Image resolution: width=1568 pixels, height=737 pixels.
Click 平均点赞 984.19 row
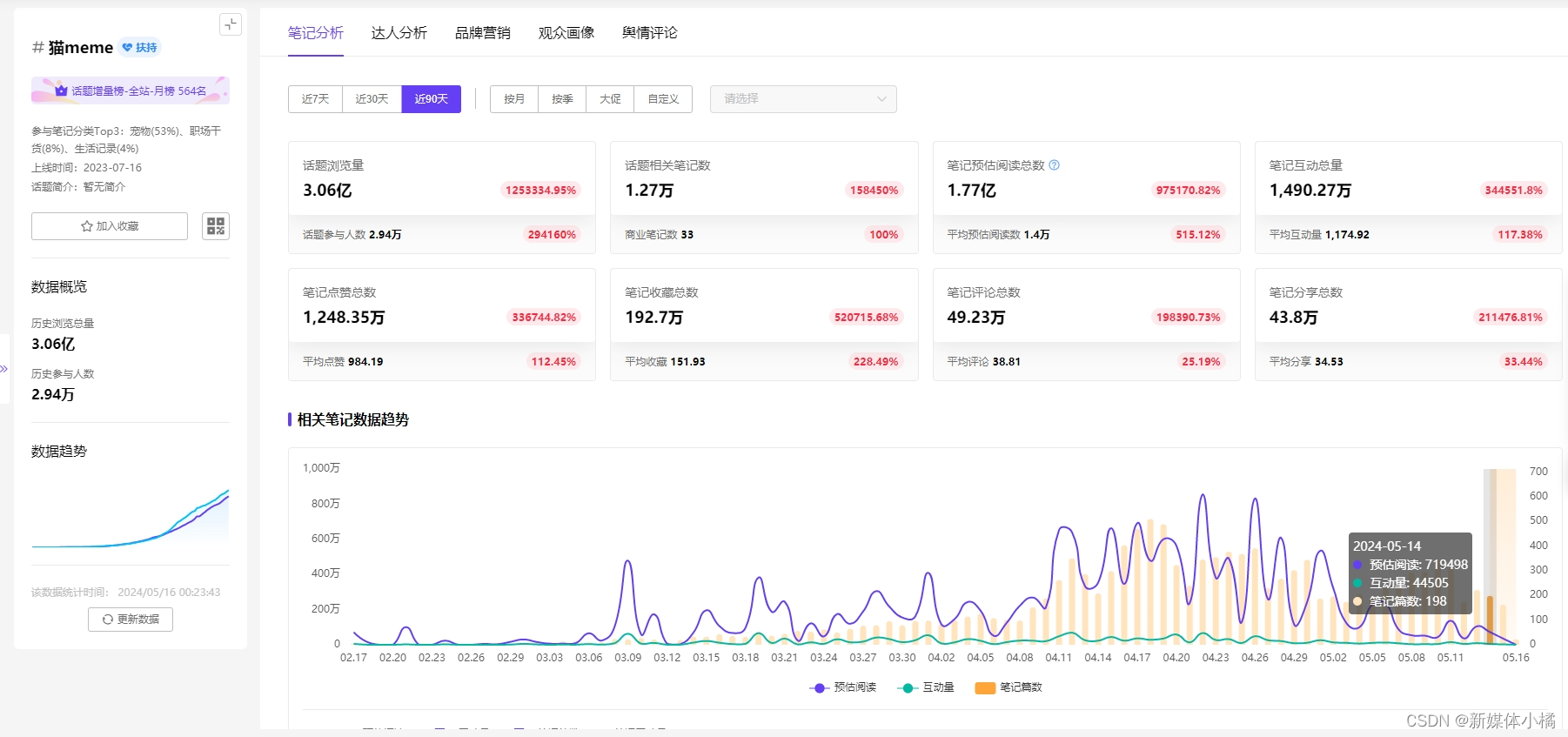442,362
